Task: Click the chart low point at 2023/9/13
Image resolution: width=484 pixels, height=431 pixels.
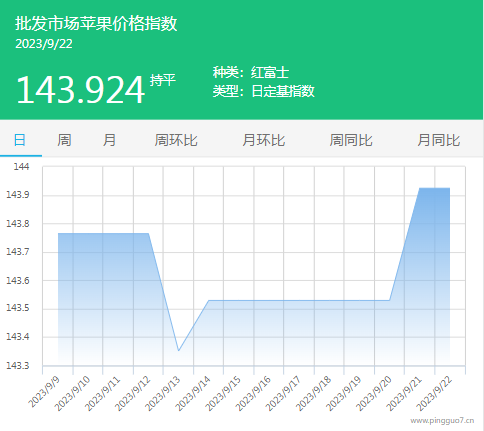Action: [x=179, y=350]
